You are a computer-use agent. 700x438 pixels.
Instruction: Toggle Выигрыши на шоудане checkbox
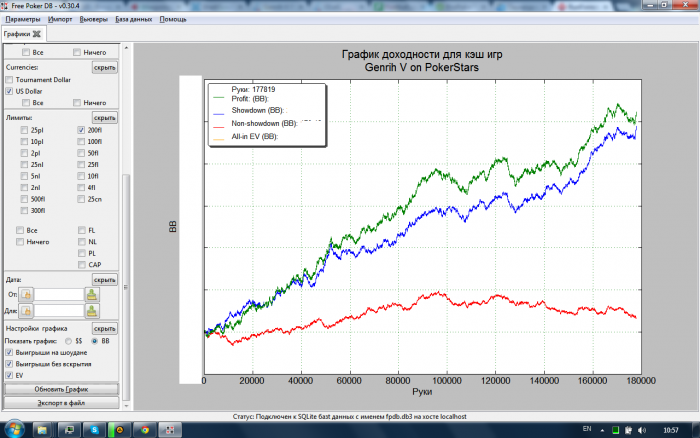9,352
